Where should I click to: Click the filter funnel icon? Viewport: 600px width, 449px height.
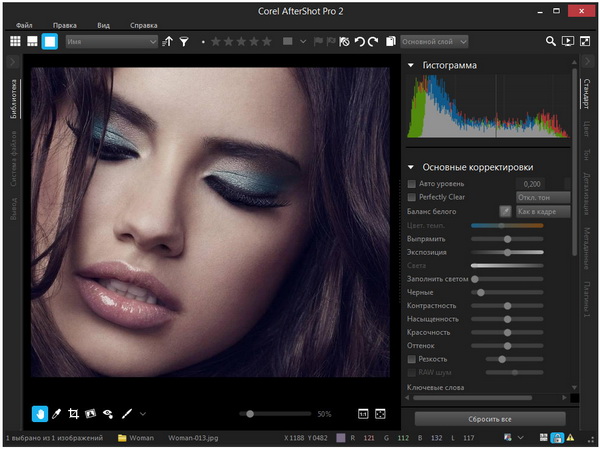pos(184,42)
